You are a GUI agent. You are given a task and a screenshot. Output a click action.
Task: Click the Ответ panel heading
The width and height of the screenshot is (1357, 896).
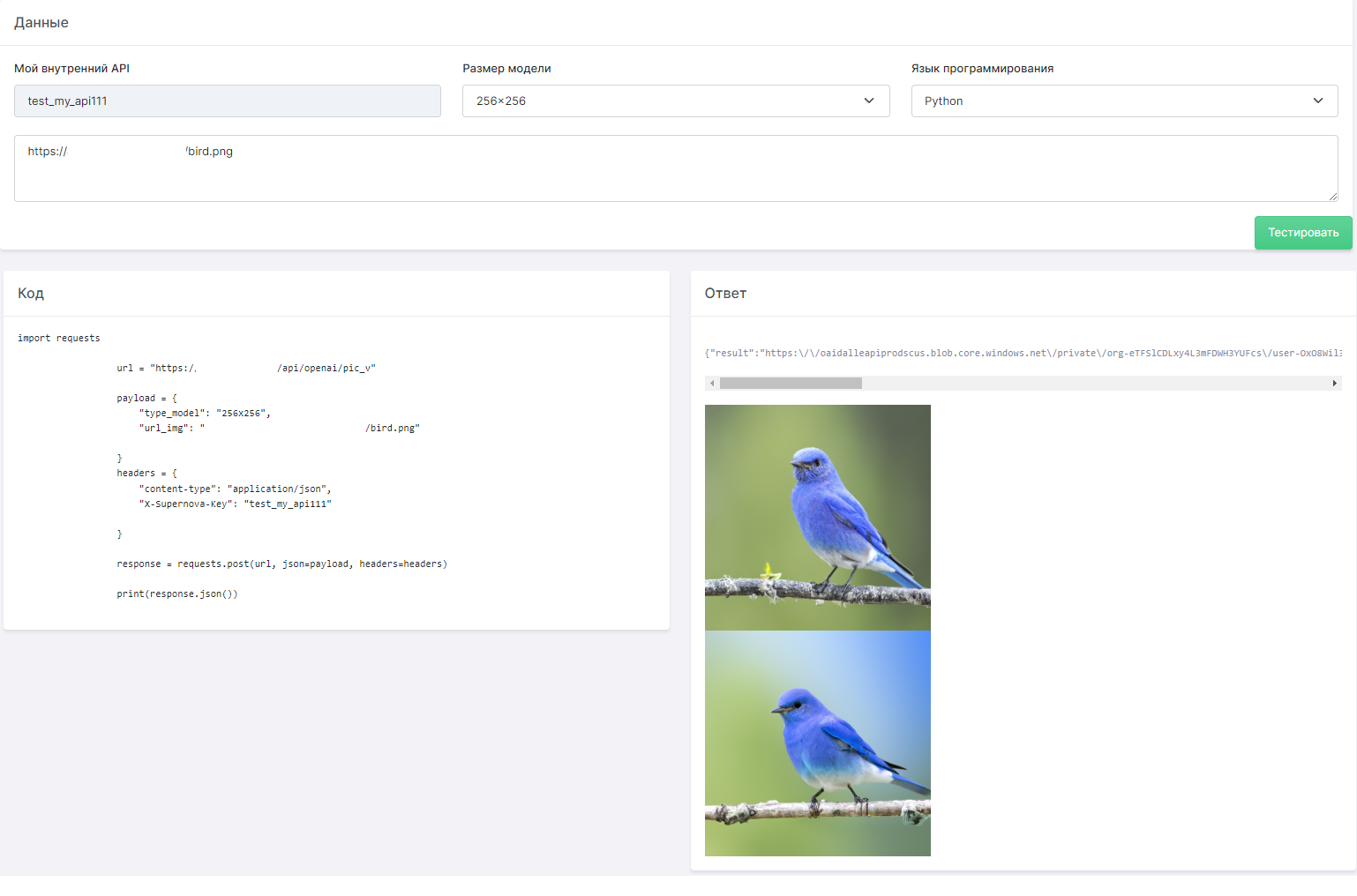[725, 294]
